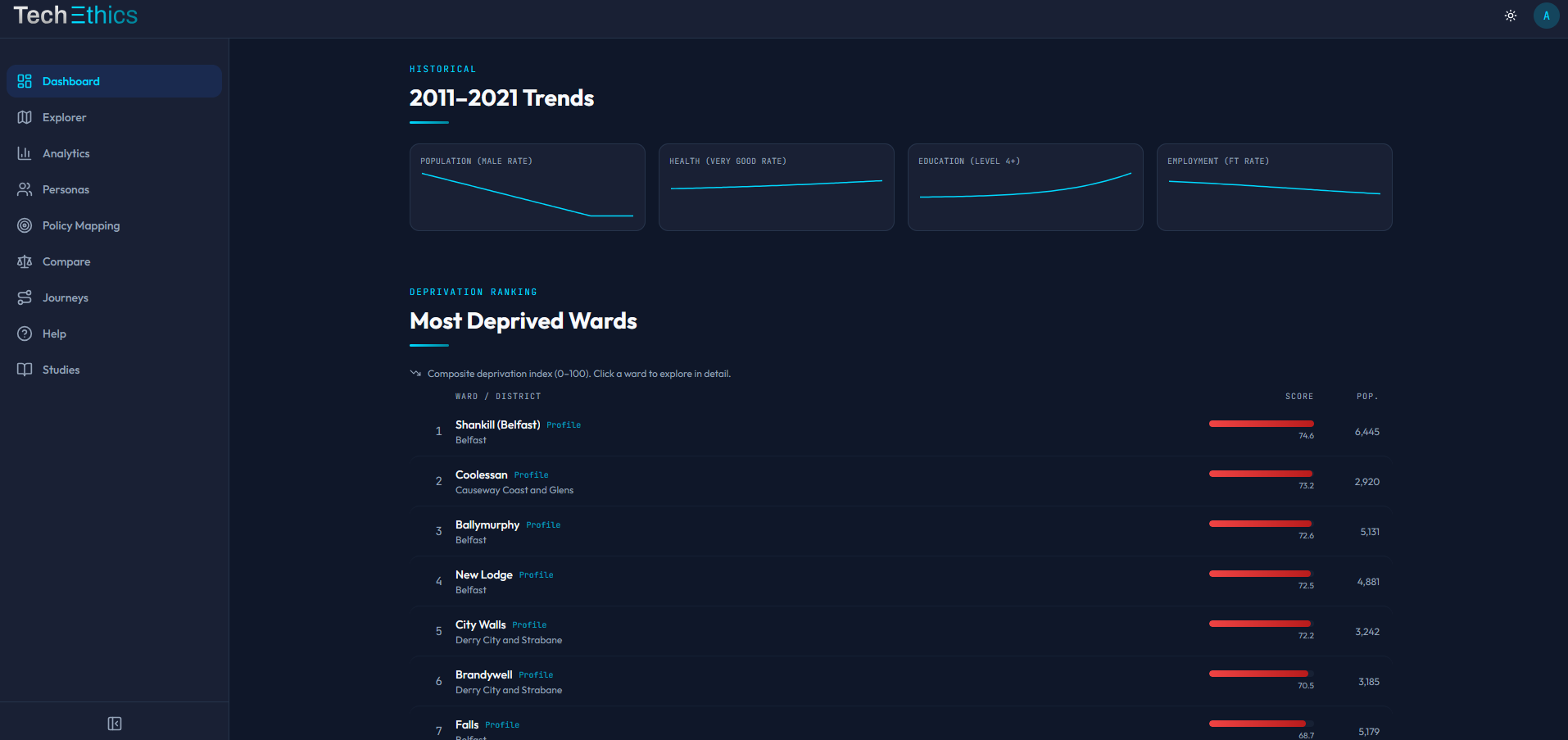This screenshot has width=1568, height=740.
Task: Open the account avatar menu
Action: coord(1546,16)
